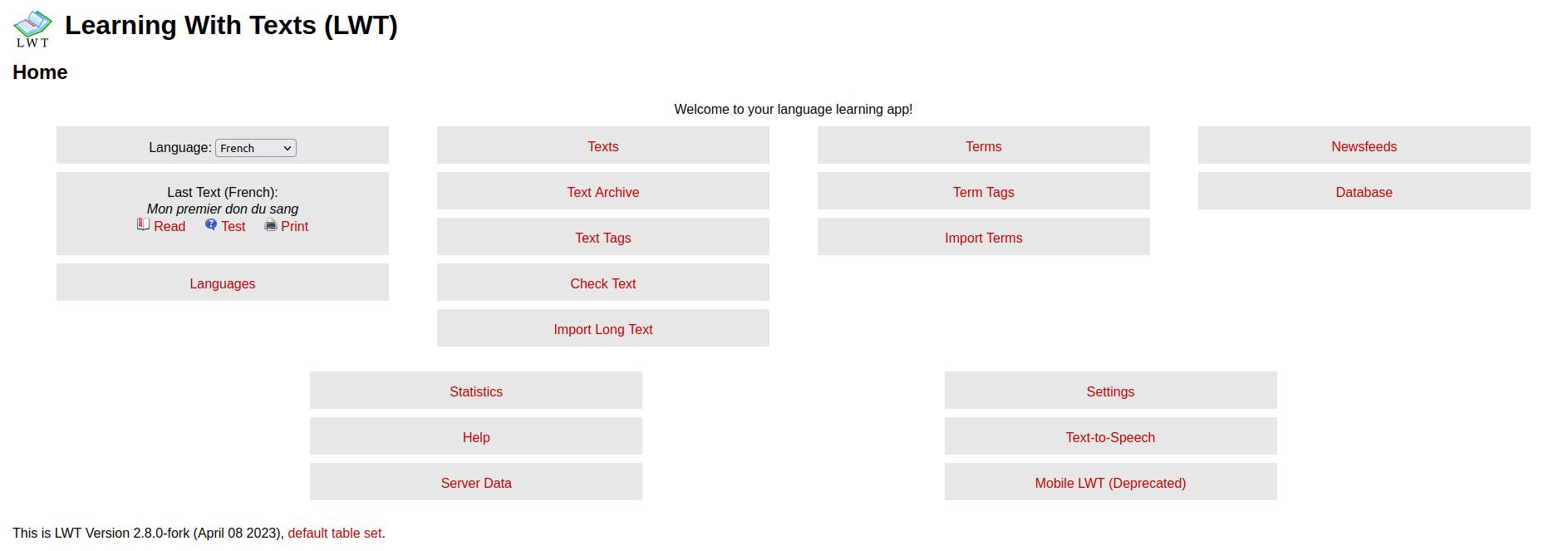Open Text-to-Speech settings
This screenshot has height=551, width=1568.
point(1110,437)
